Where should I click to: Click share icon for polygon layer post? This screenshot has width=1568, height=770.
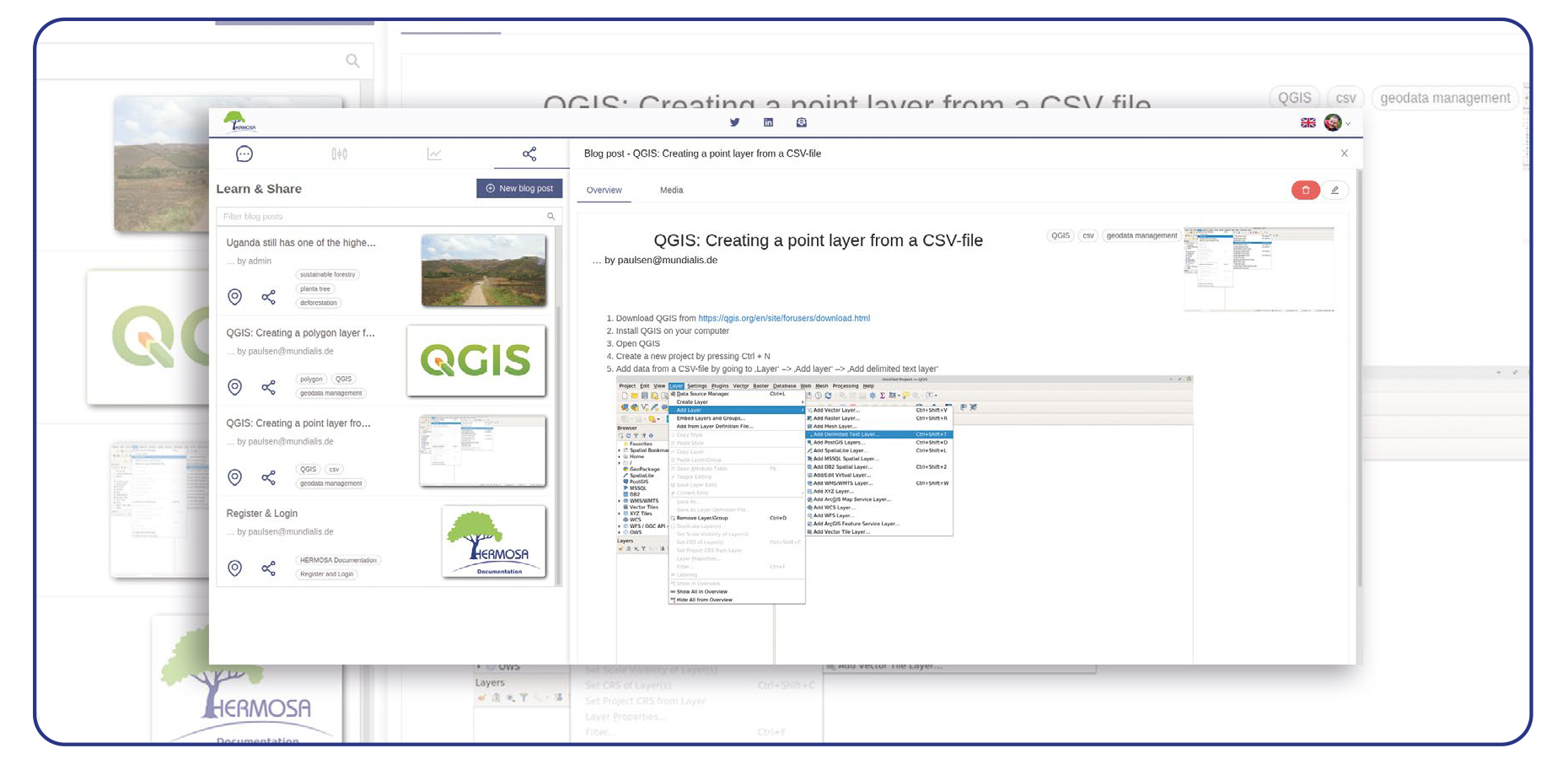268,387
